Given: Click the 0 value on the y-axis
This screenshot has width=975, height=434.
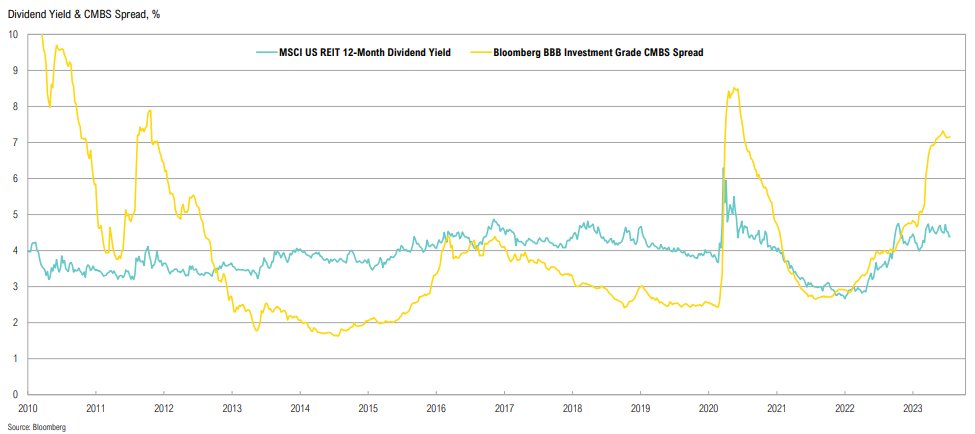Looking at the screenshot, I should pos(16,394).
